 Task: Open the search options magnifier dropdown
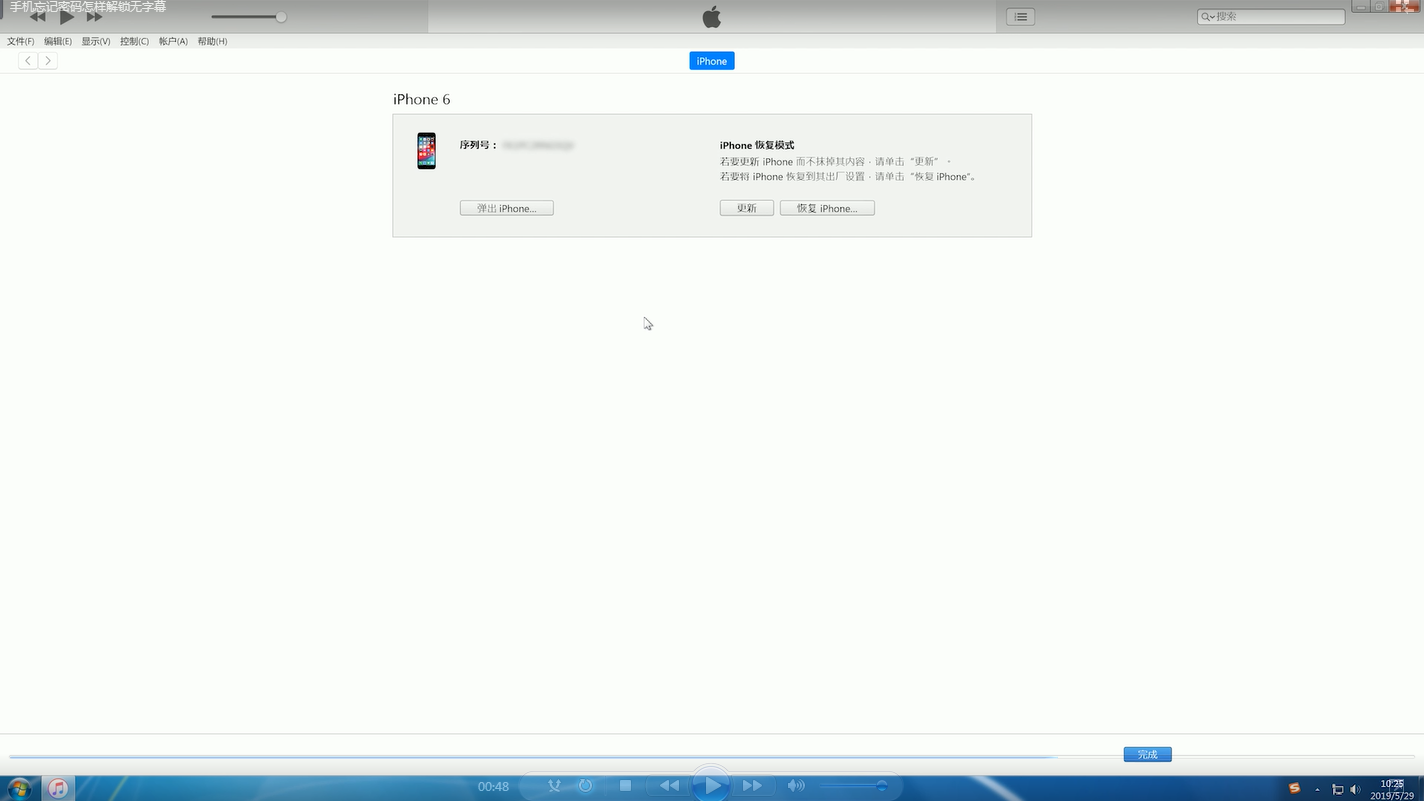click(1208, 17)
